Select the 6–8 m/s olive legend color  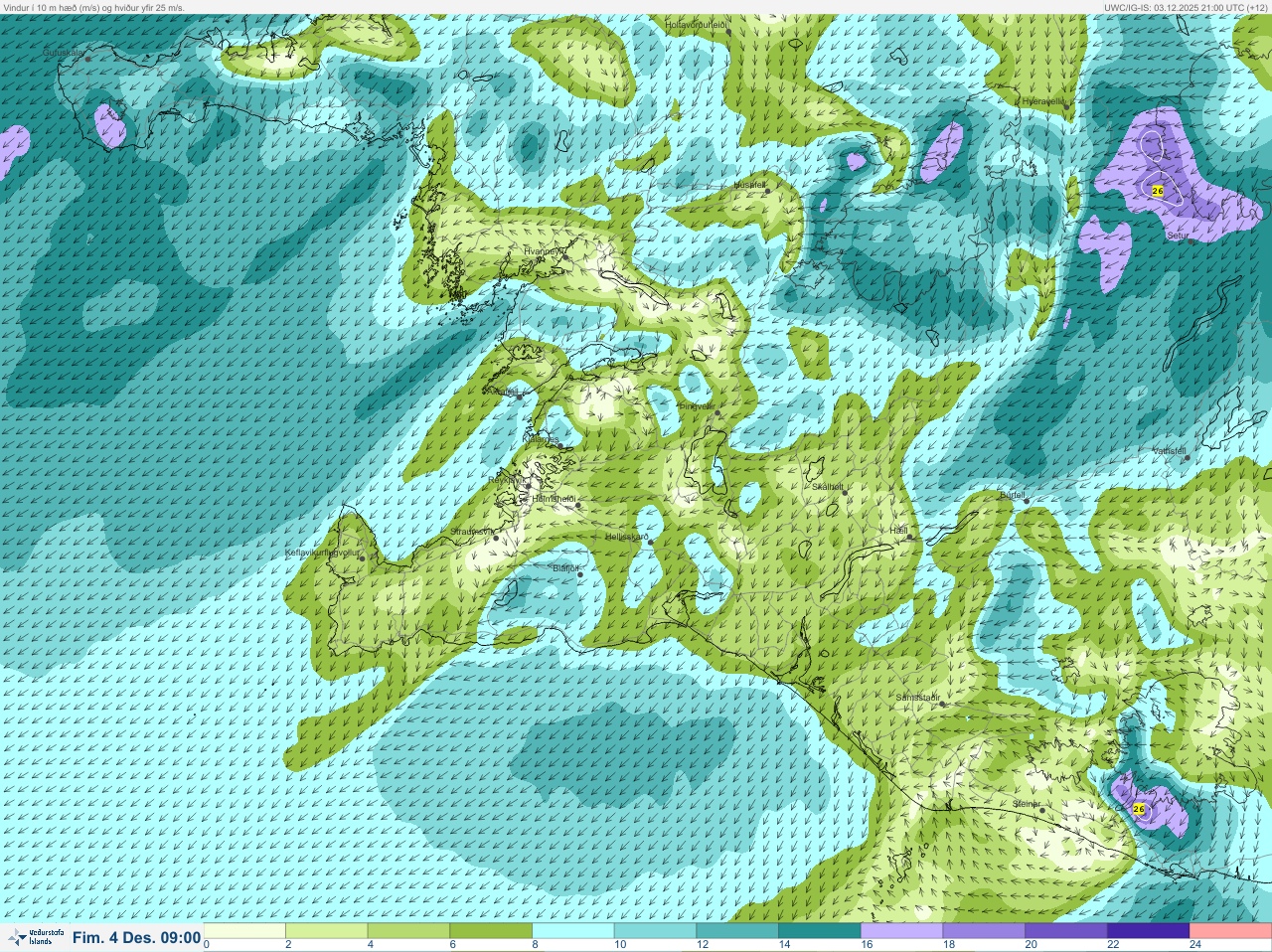491,931
